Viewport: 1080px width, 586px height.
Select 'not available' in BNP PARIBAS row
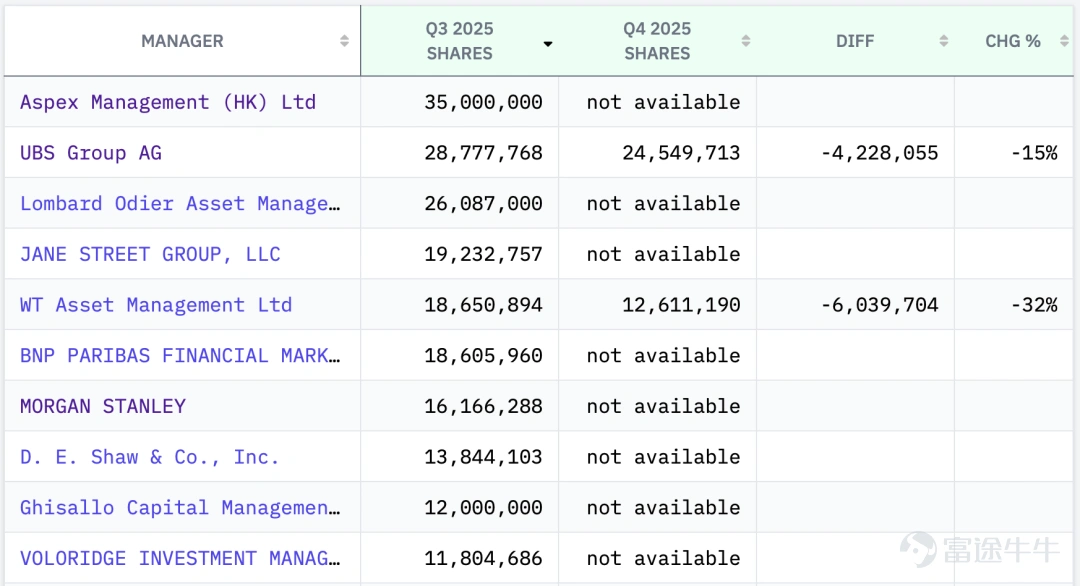663,356
